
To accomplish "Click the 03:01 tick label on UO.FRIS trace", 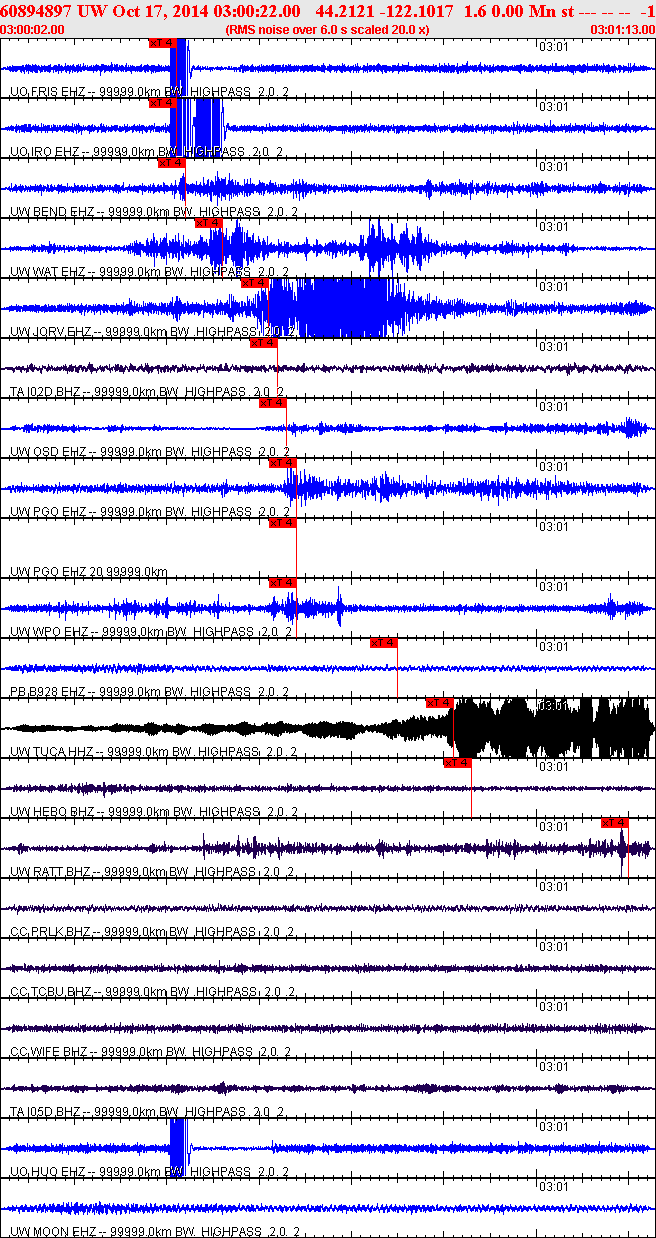I will (x=554, y=46).
